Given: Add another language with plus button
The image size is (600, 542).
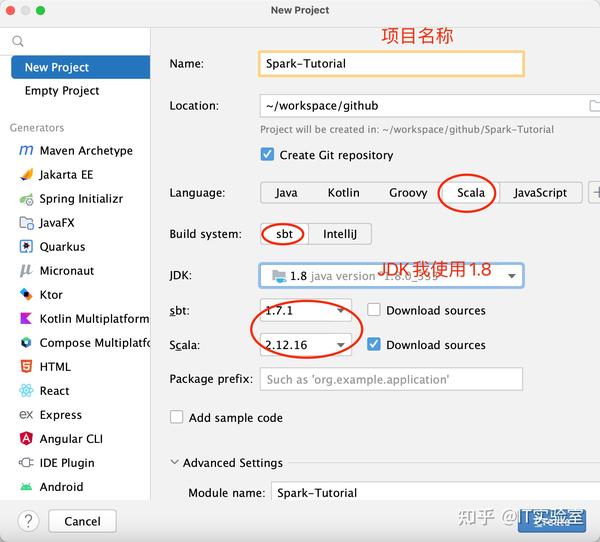Looking at the screenshot, I should point(594,193).
